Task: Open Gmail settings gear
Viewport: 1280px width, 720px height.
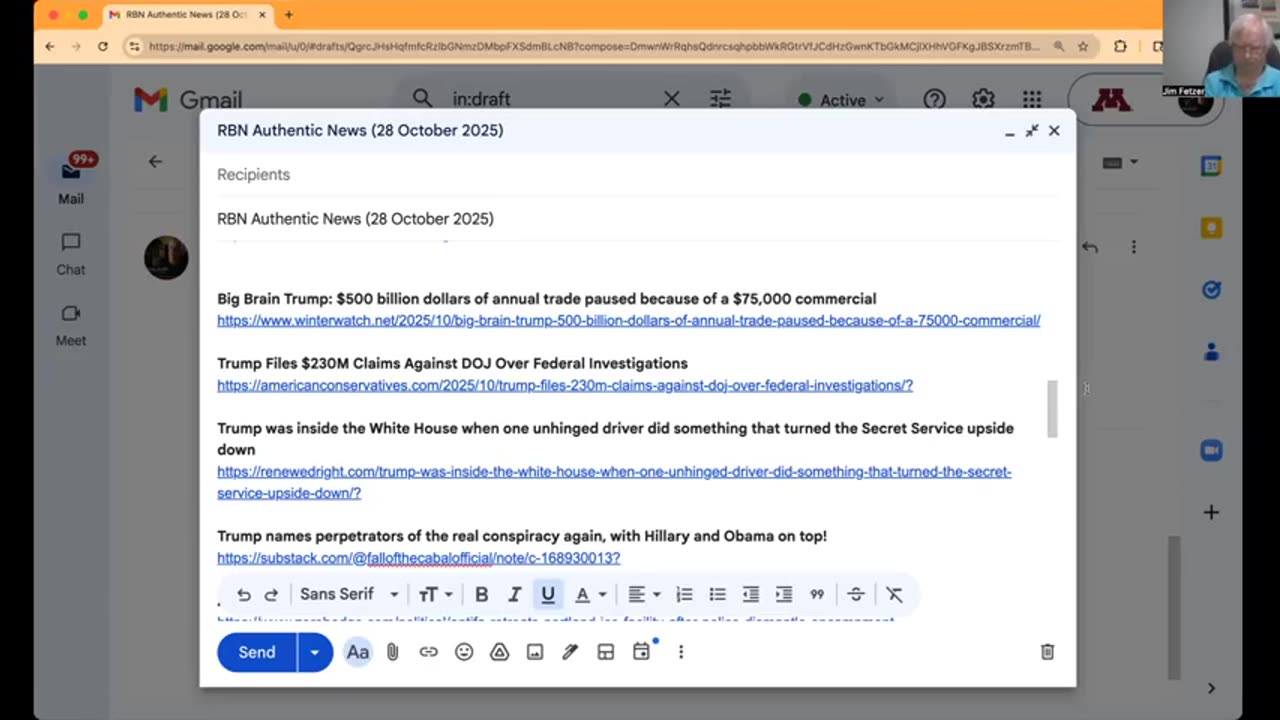Action: (x=983, y=99)
